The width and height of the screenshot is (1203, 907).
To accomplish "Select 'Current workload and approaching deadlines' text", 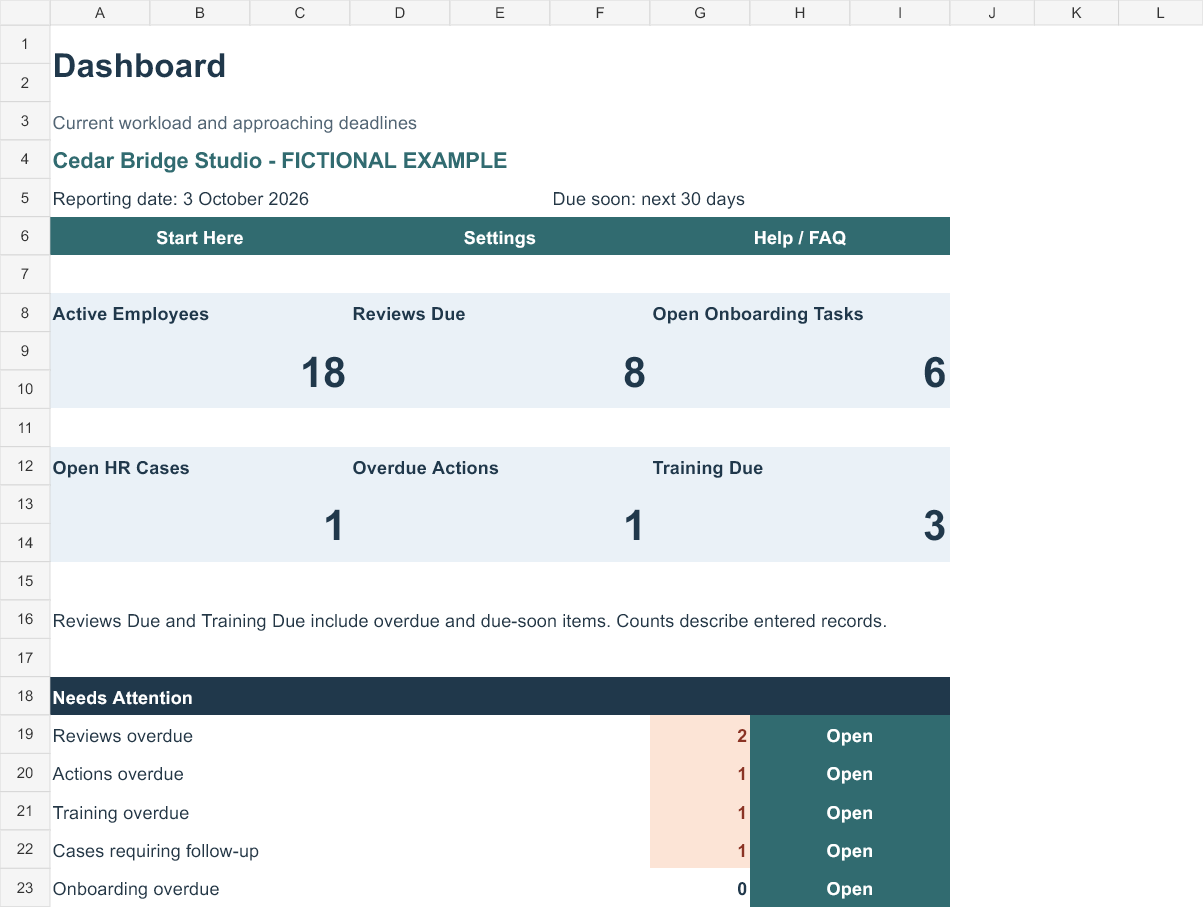I will click(234, 123).
